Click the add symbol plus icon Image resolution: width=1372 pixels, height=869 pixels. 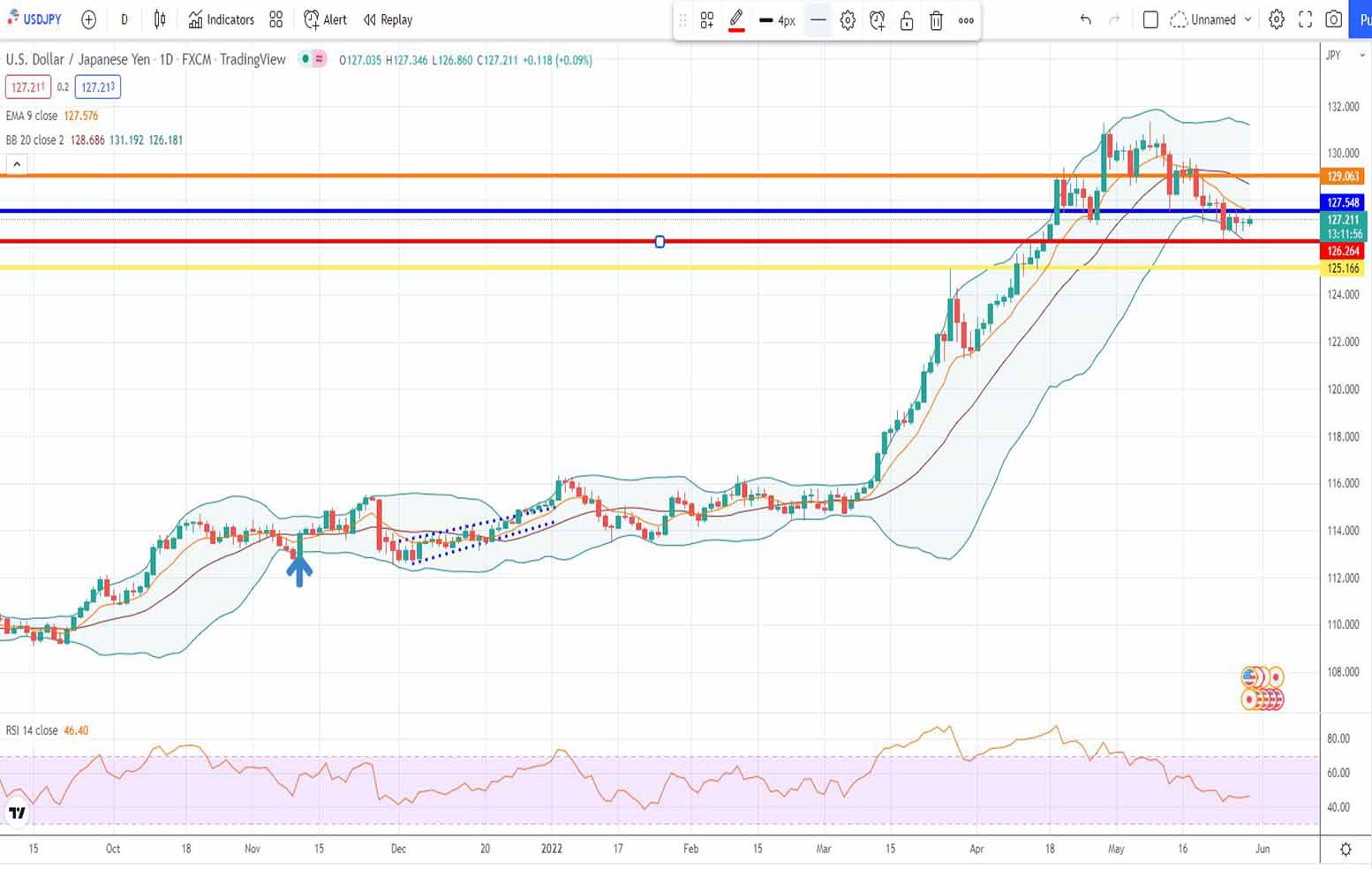(88, 19)
